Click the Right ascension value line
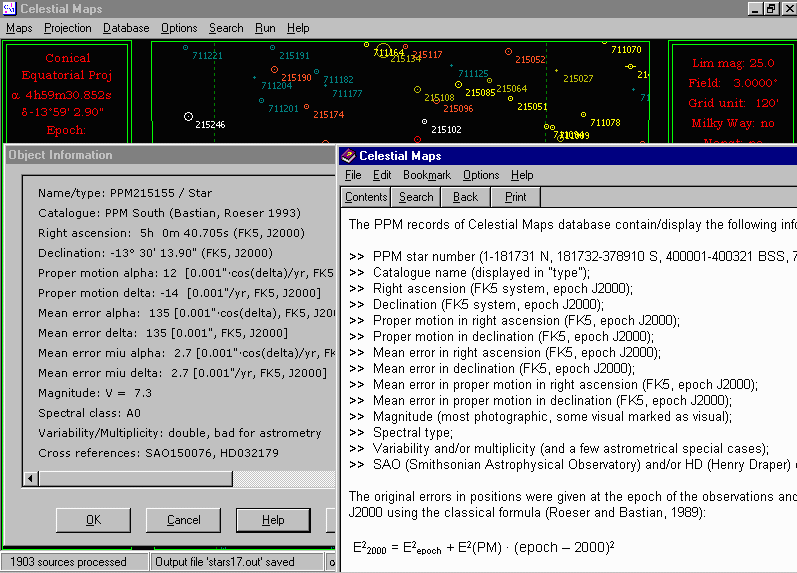797x573 pixels. coord(171,233)
